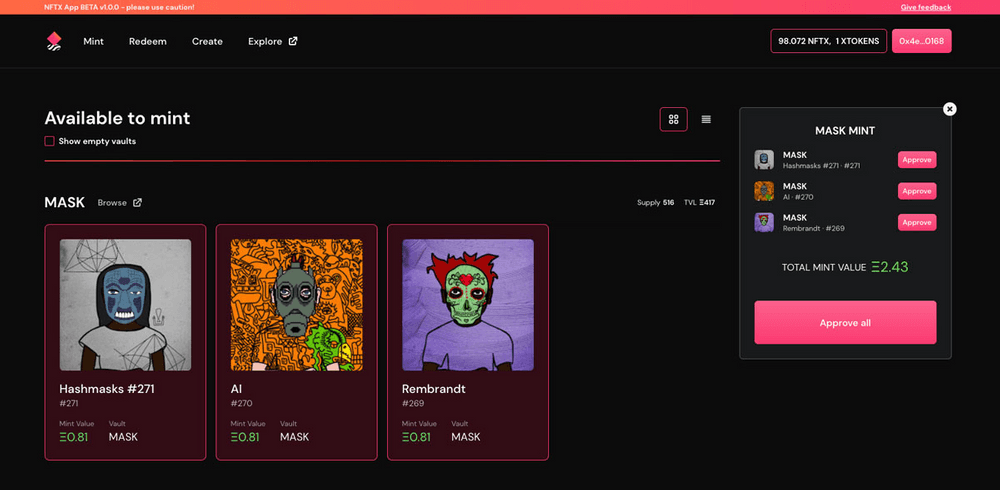
Task: Click Hashmasks #271 icon in mint panel
Action: tap(764, 160)
